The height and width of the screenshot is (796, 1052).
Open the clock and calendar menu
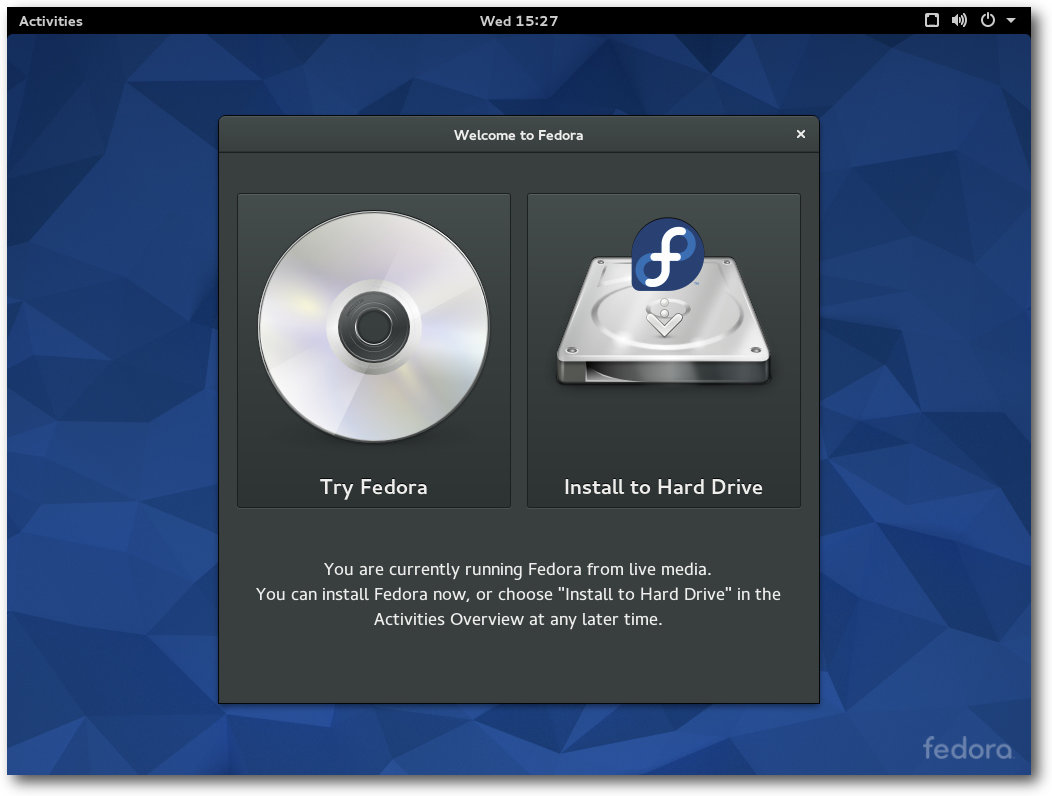point(519,21)
